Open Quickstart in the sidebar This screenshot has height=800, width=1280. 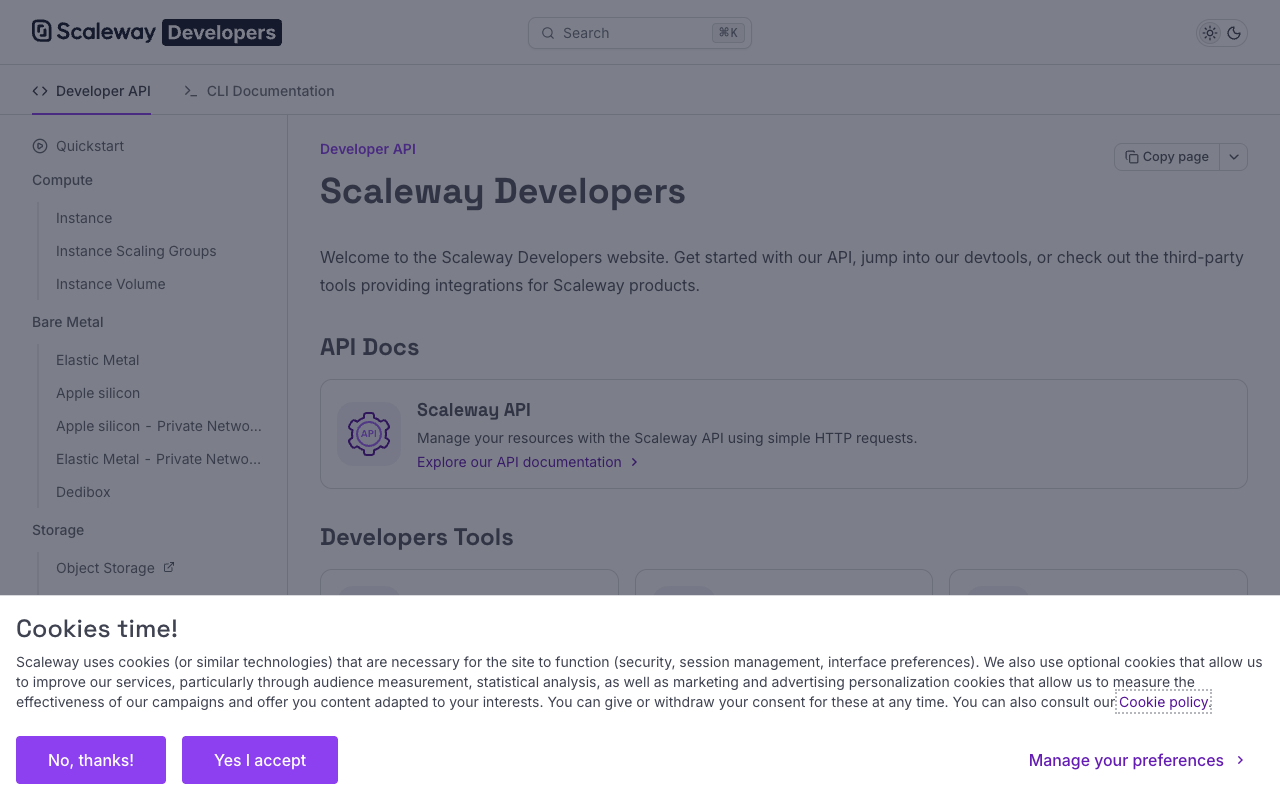(x=90, y=146)
